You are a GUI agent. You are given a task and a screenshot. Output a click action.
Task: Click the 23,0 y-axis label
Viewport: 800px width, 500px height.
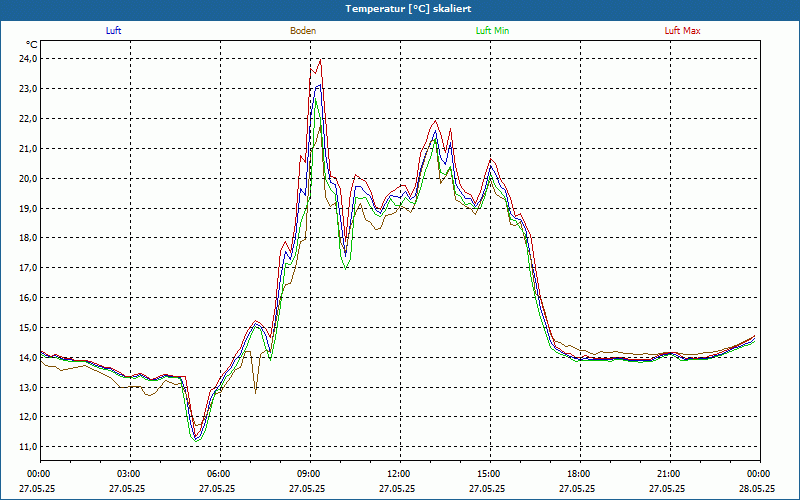coord(29,89)
